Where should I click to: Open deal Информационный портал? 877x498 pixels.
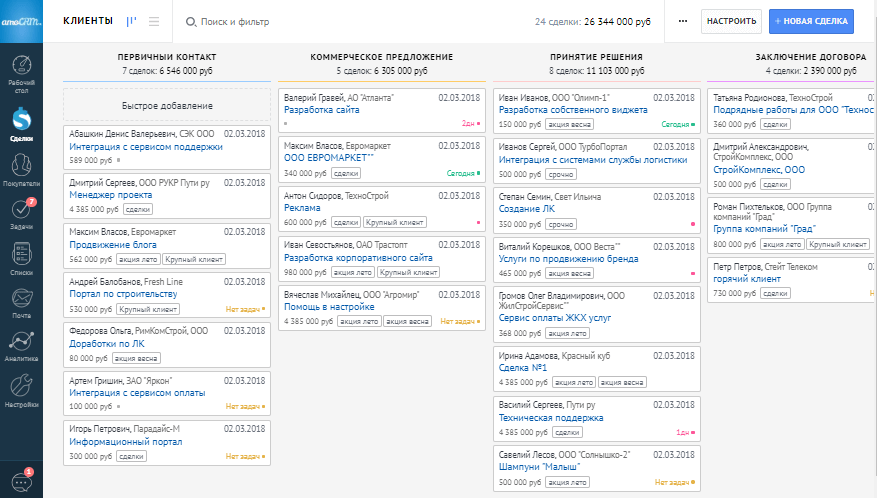(126, 441)
